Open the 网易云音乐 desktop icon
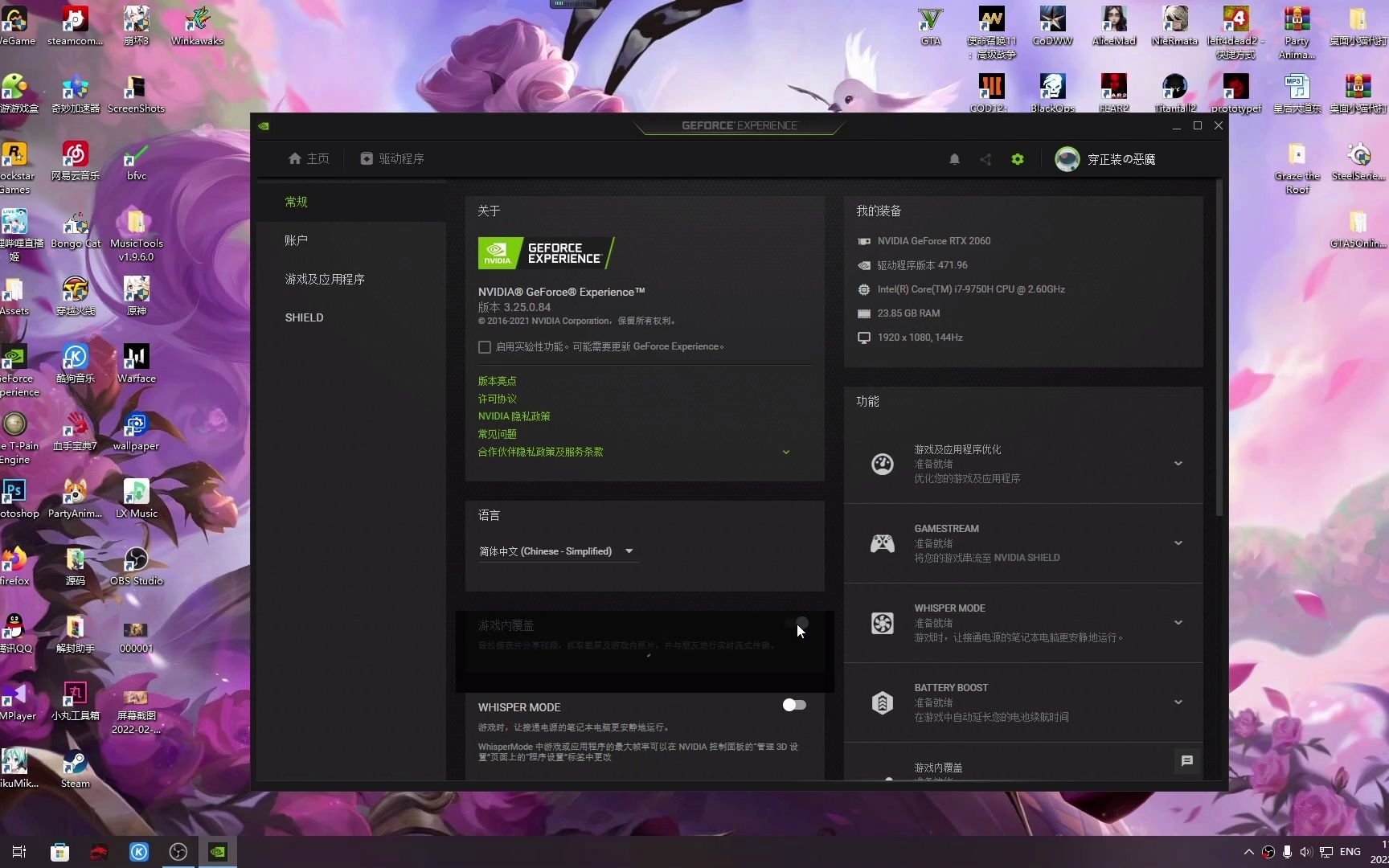The height and width of the screenshot is (868, 1389). click(76, 161)
